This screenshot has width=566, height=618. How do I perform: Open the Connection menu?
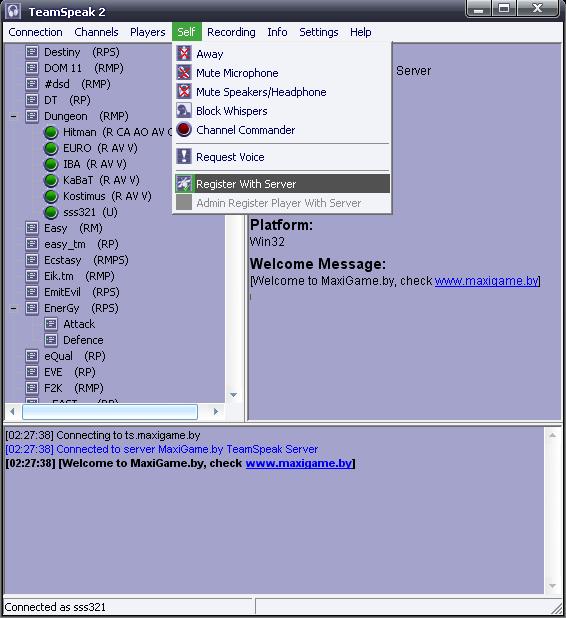click(35, 32)
